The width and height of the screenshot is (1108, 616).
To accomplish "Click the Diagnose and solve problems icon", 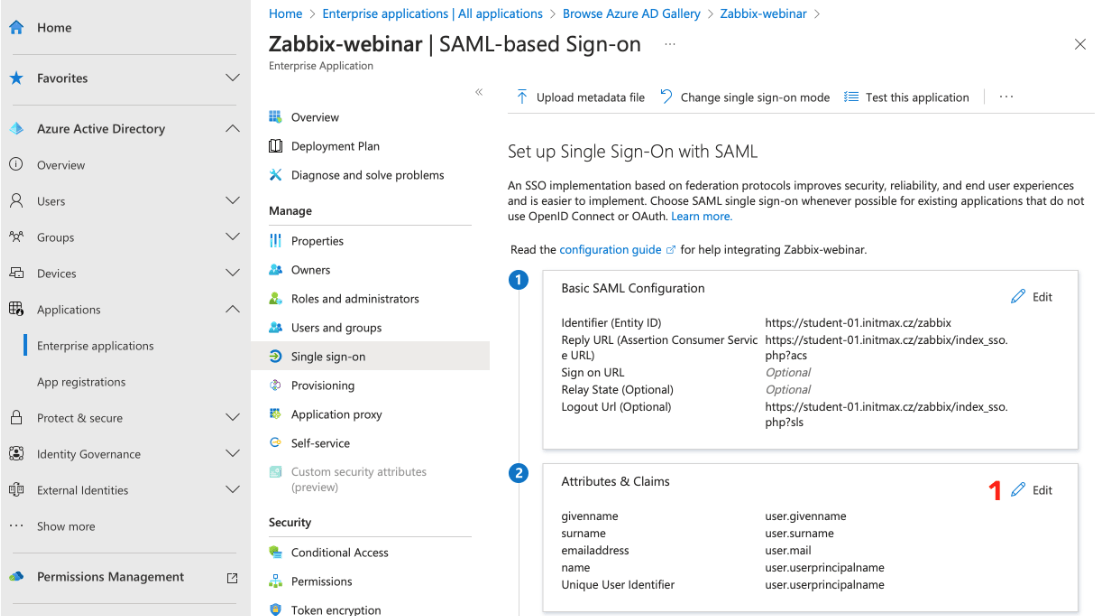I will click(276, 175).
